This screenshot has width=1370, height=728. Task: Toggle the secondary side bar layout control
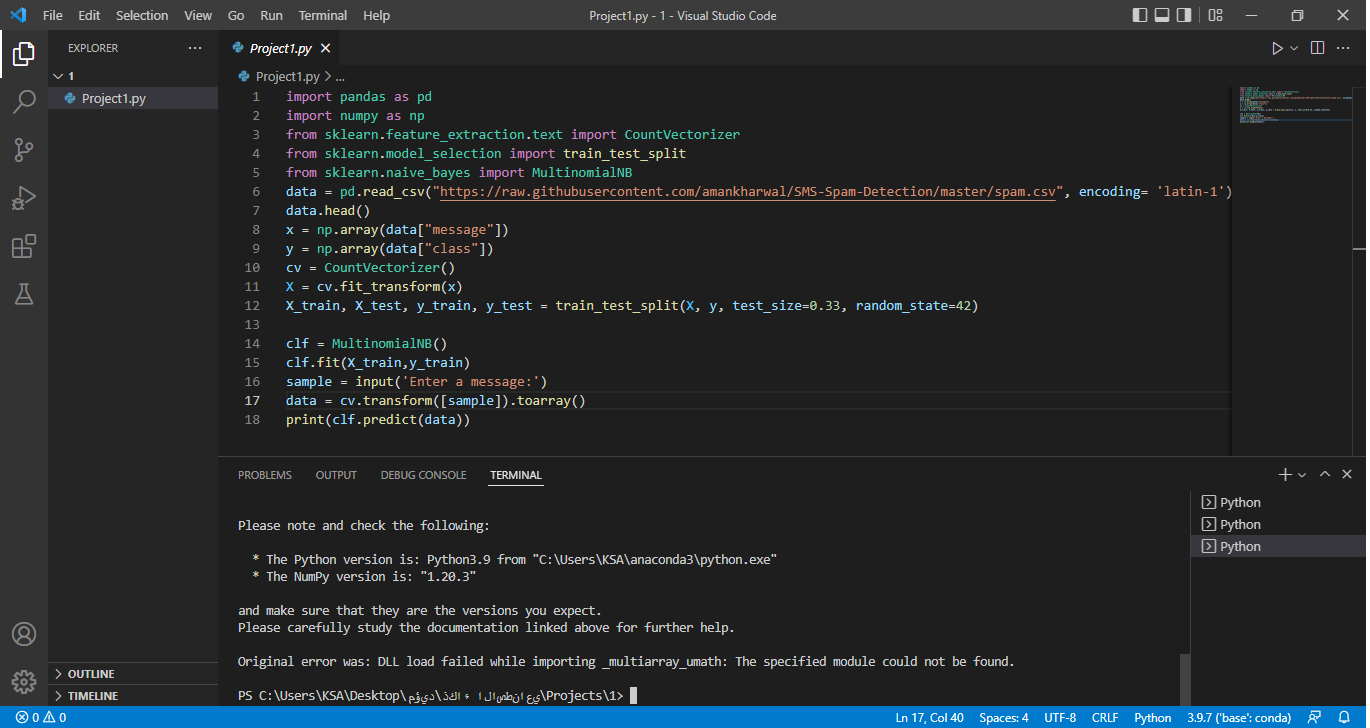point(1186,15)
